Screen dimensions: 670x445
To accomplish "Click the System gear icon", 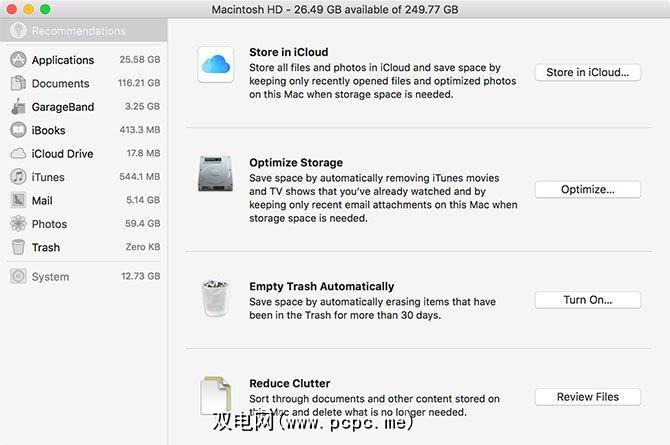I will (18, 277).
